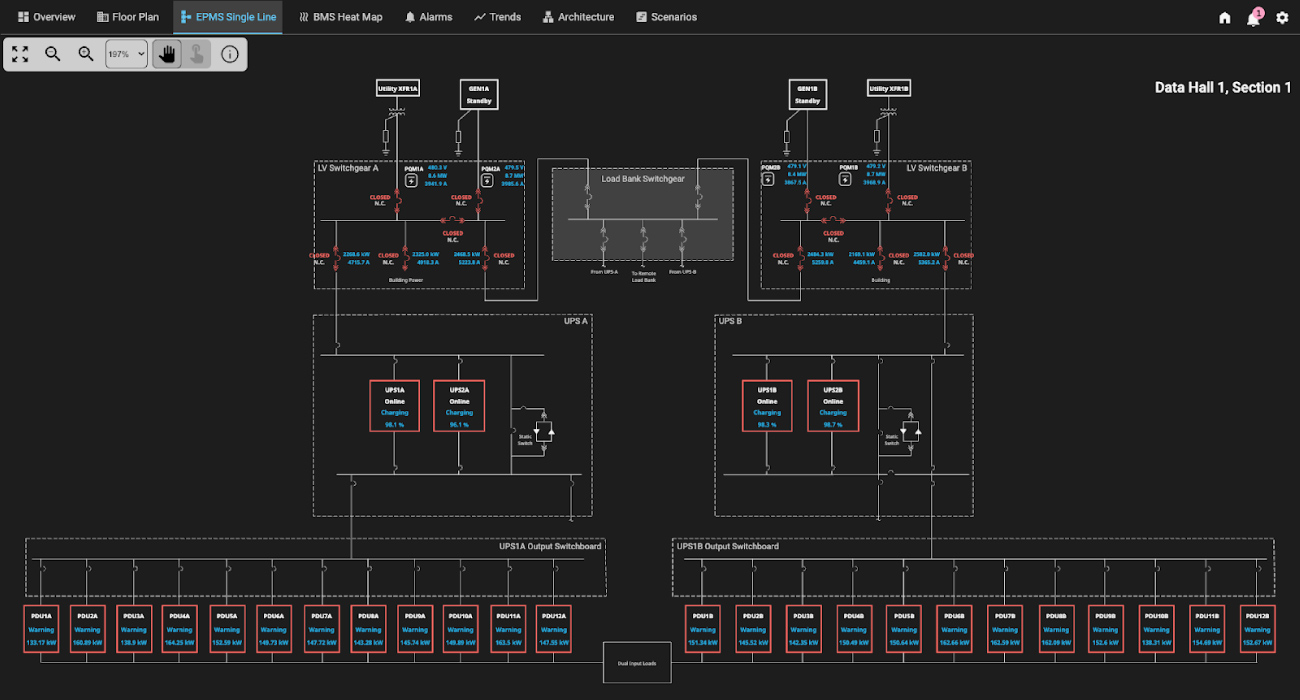Click the info icon in toolbar
Screen dimensions: 1300x700
230,54
